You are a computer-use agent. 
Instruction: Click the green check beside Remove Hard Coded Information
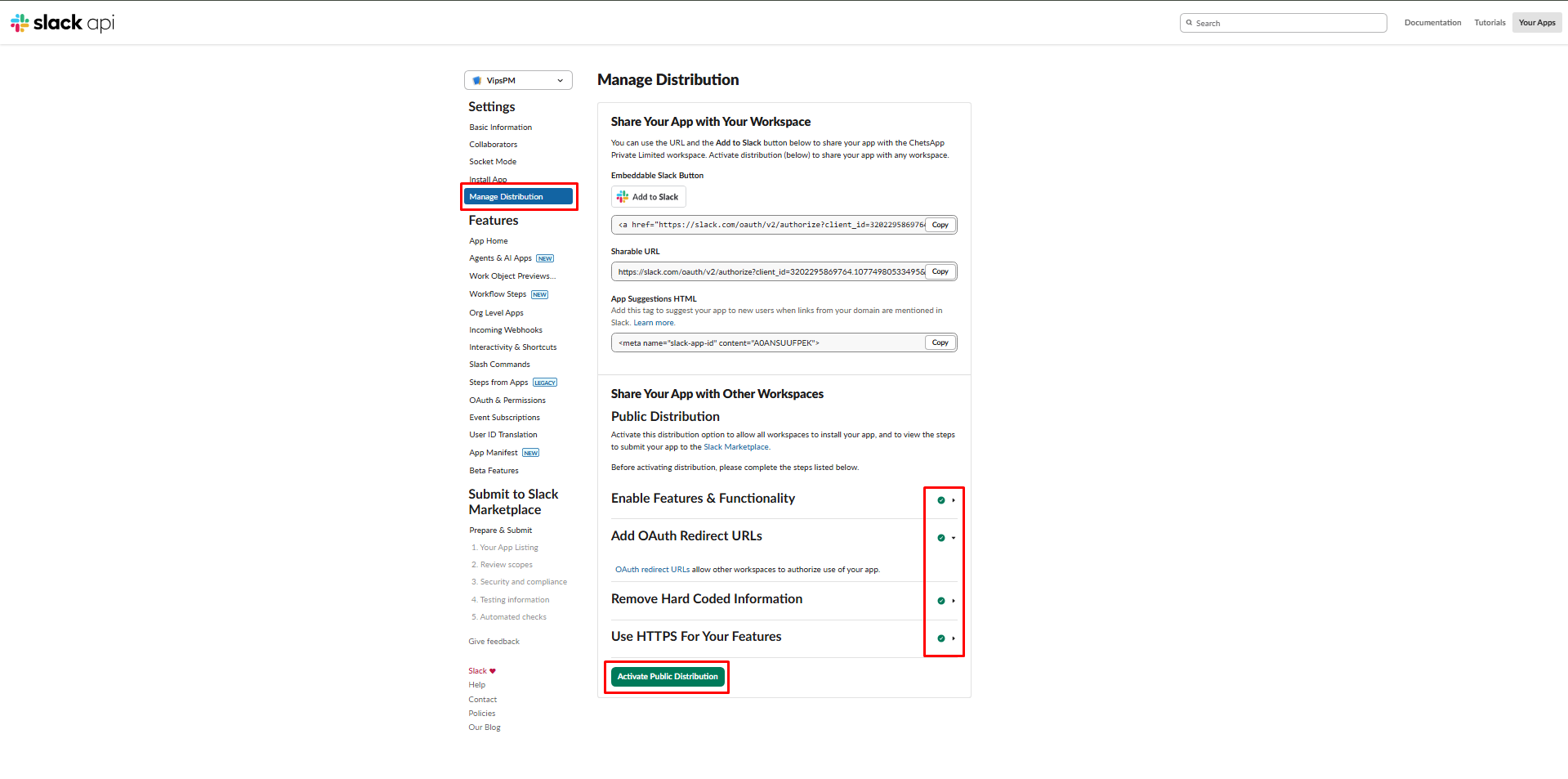point(940,601)
